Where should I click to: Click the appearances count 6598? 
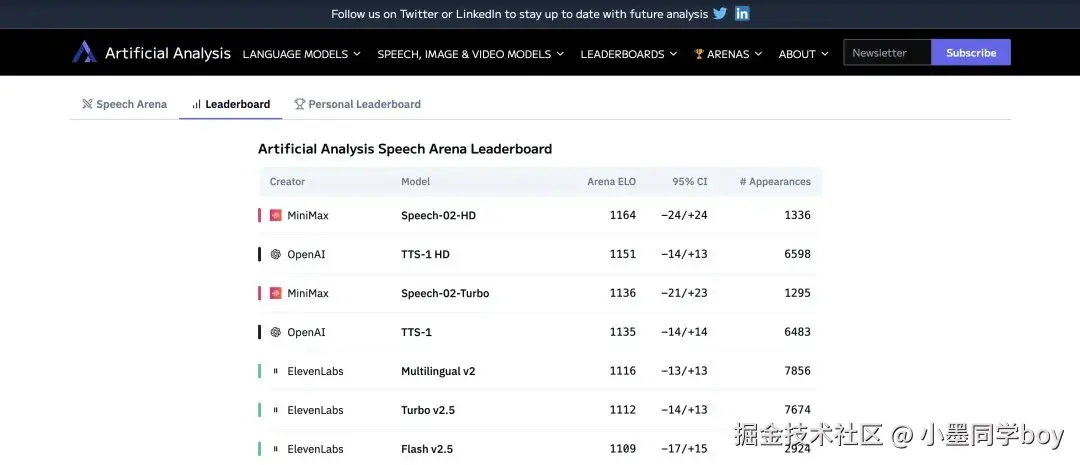(x=798, y=254)
